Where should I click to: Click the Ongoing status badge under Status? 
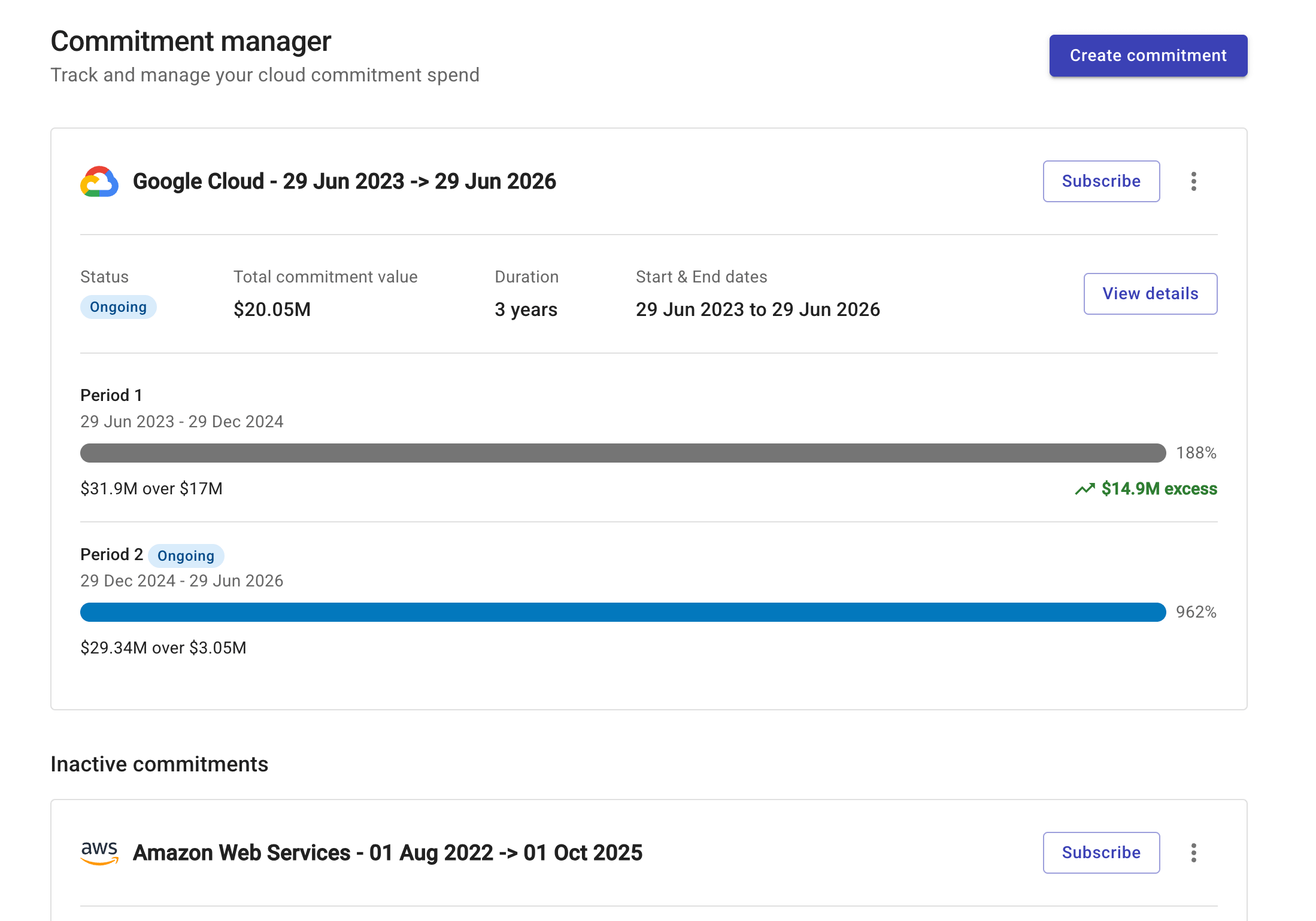click(x=118, y=307)
